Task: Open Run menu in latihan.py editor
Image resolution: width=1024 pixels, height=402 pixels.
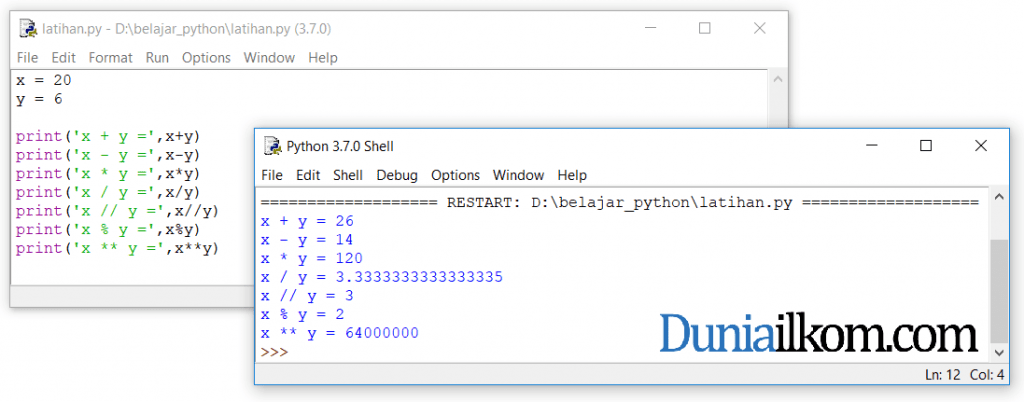Action: pyautogui.click(x=157, y=57)
